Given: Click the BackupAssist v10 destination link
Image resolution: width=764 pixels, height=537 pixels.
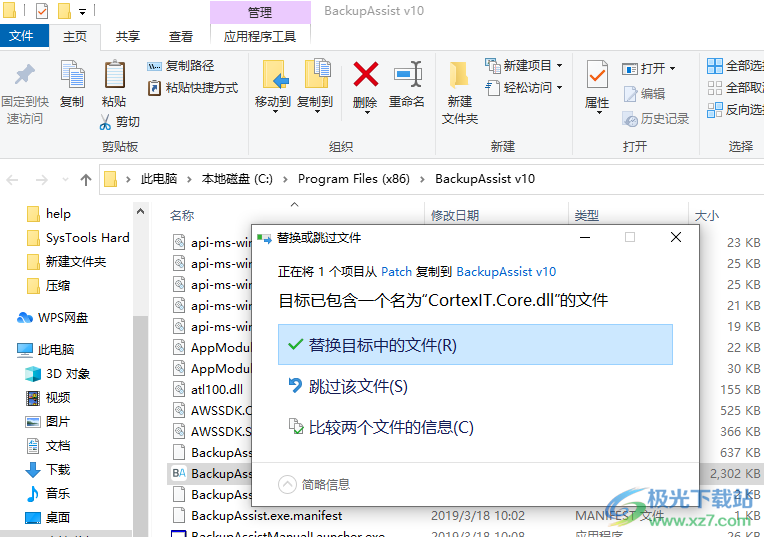Looking at the screenshot, I should [x=506, y=271].
